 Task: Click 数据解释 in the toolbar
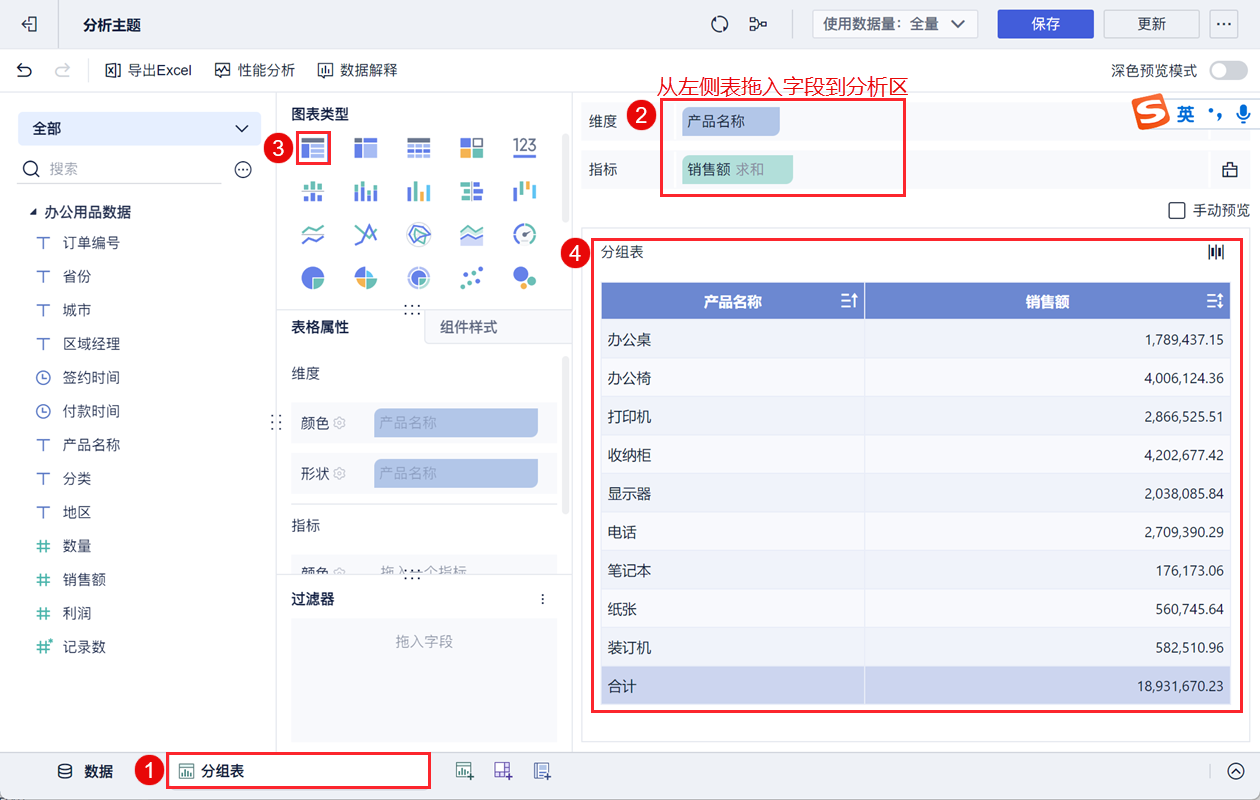point(357,70)
